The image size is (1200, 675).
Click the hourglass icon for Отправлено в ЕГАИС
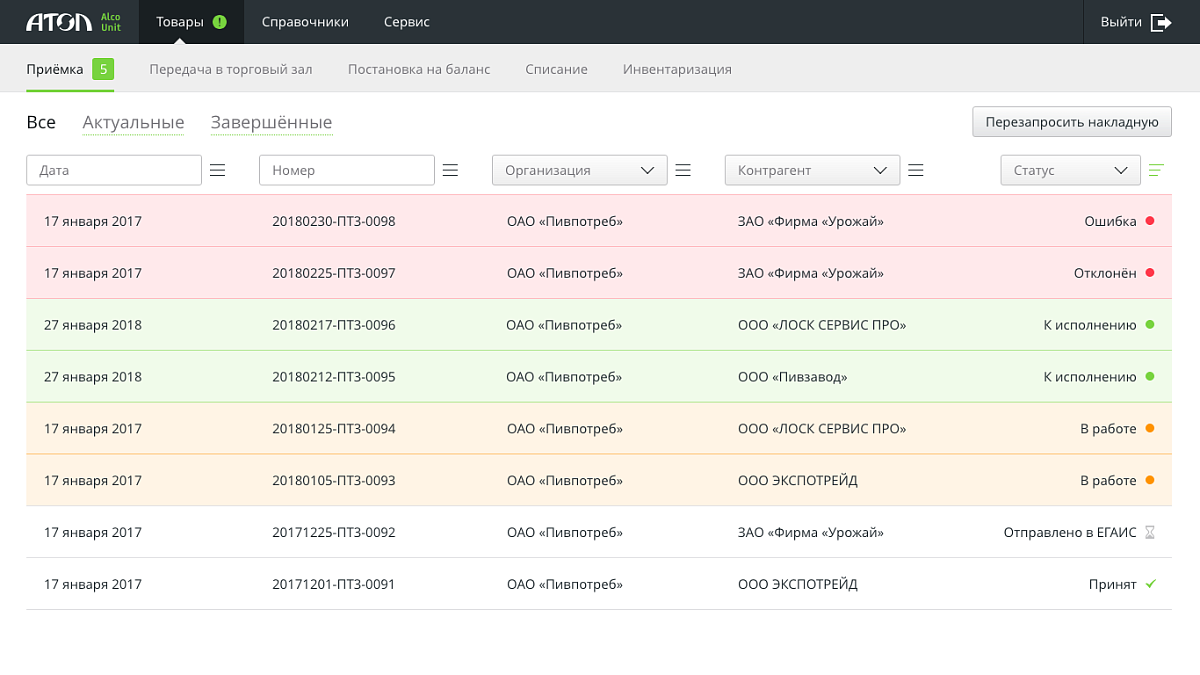[x=1150, y=533]
